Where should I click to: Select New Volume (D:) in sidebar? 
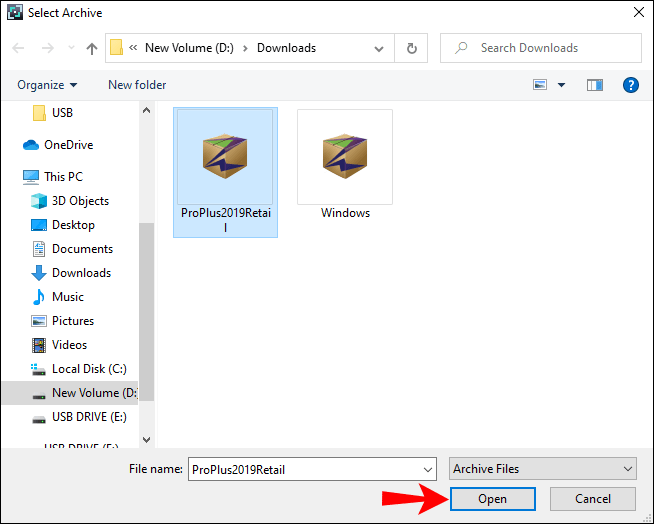coord(70,393)
